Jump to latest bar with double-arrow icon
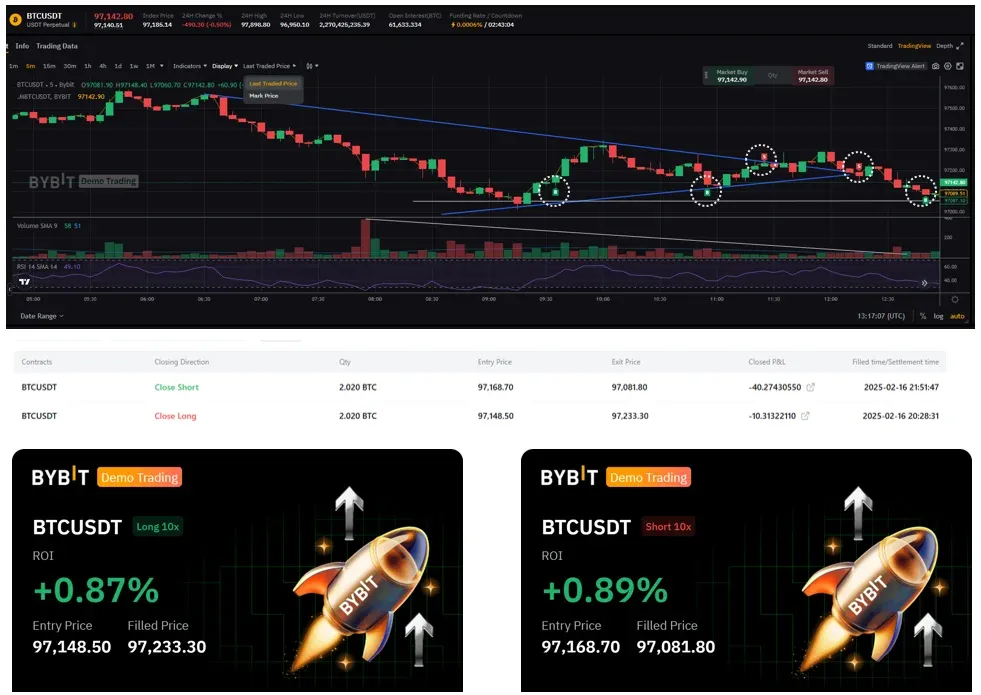Screen dimensions: 981x695 click(x=925, y=283)
